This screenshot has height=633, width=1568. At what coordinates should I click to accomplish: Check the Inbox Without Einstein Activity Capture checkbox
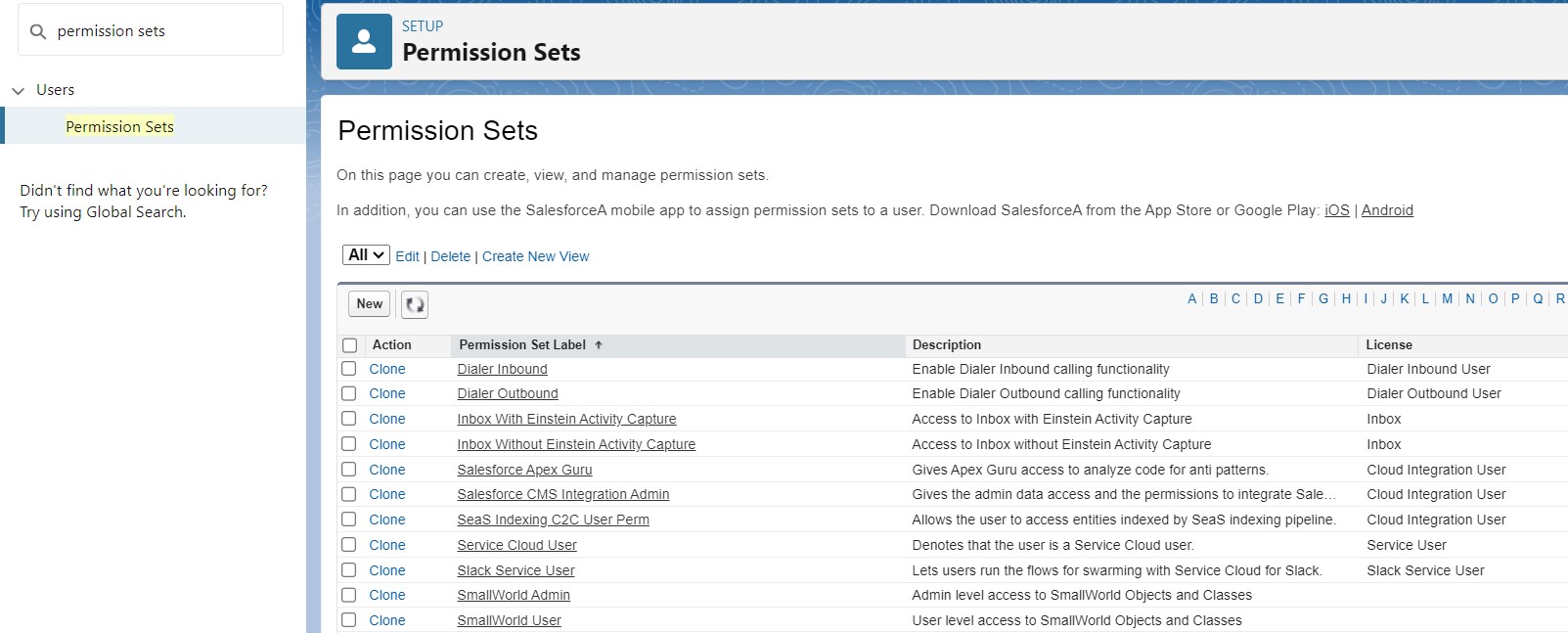(x=348, y=444)
